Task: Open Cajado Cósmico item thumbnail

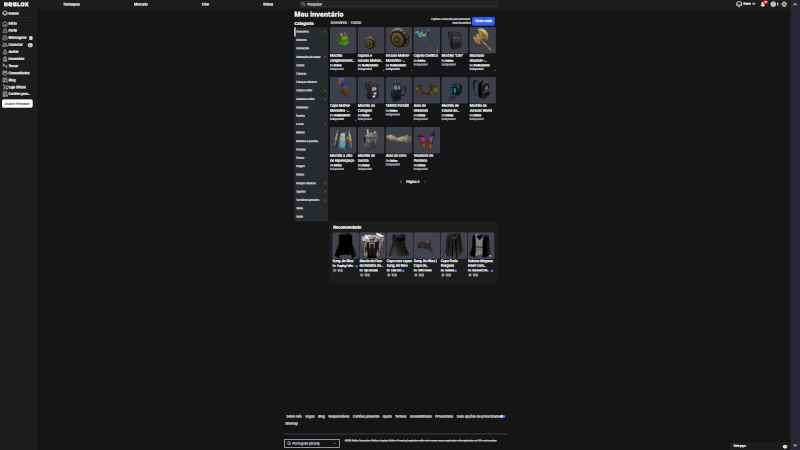Action: (427, 40)
